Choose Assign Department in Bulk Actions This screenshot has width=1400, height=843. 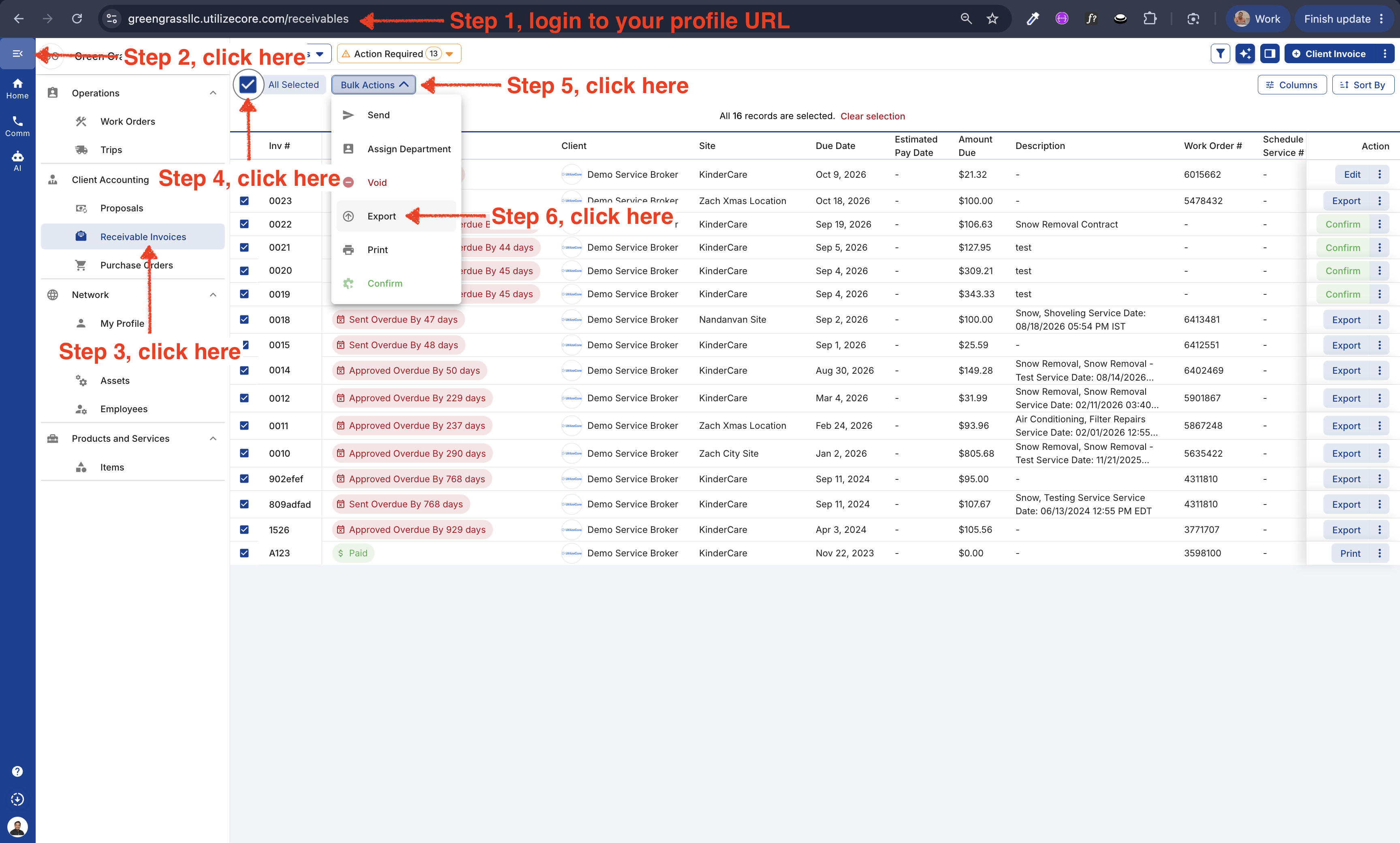[396, 148]
